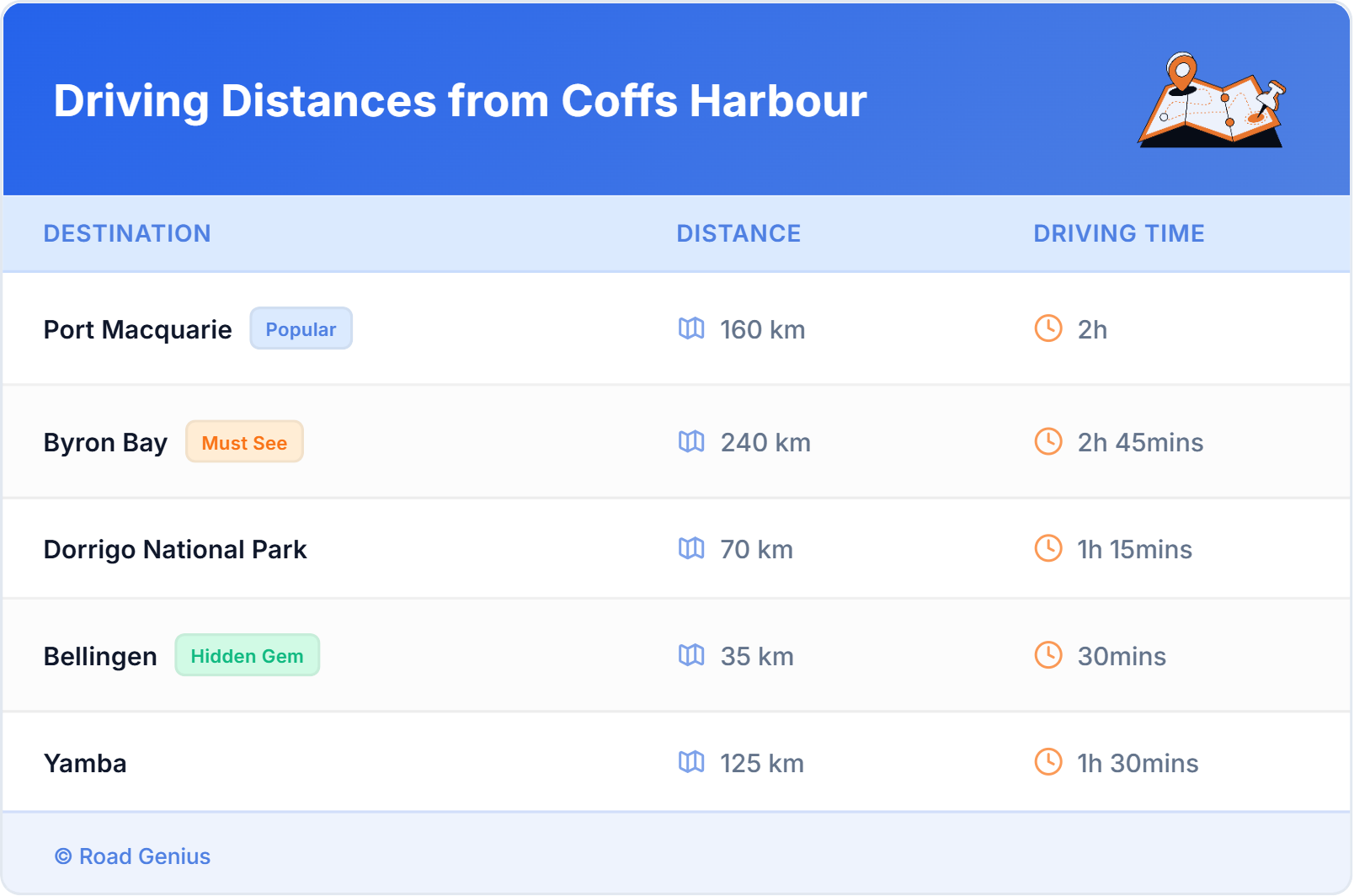The width and height of the screenshot is (1354, 896).
Task: Toggle the Must See badge on Byron Bay
Action: [x=244, y=441]
